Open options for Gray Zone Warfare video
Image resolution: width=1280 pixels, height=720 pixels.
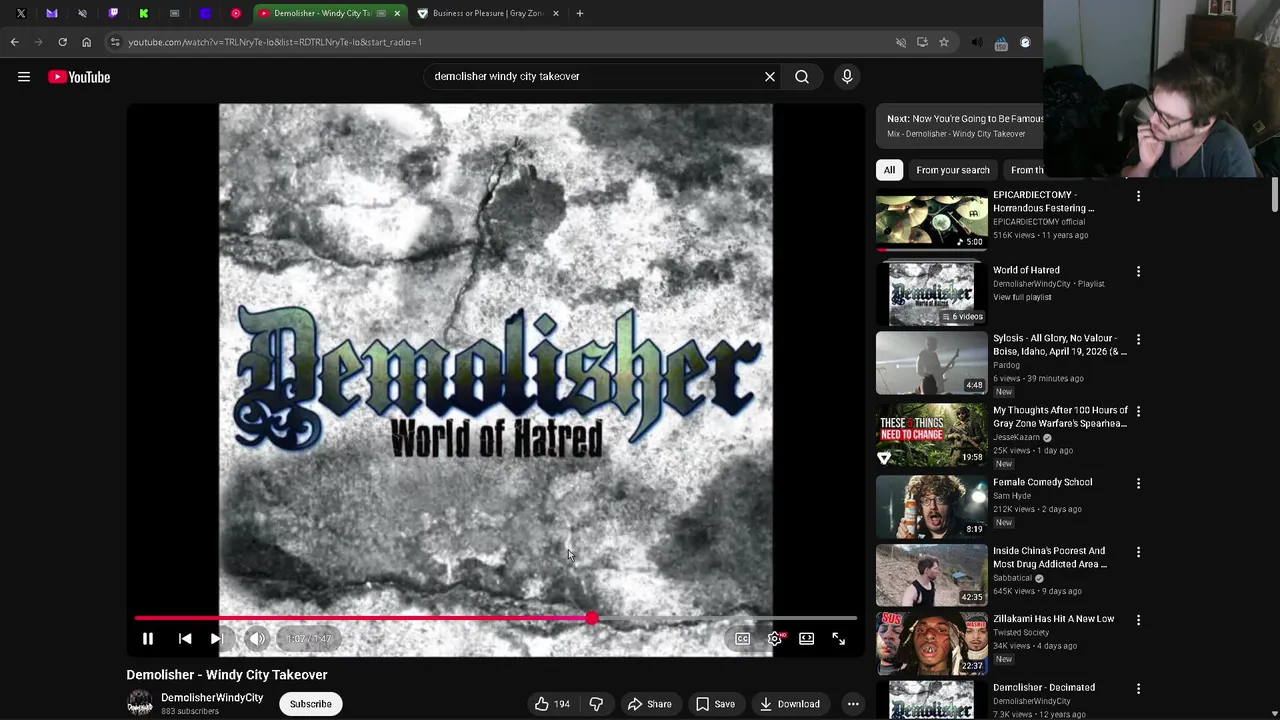(x=1138, y=411)
